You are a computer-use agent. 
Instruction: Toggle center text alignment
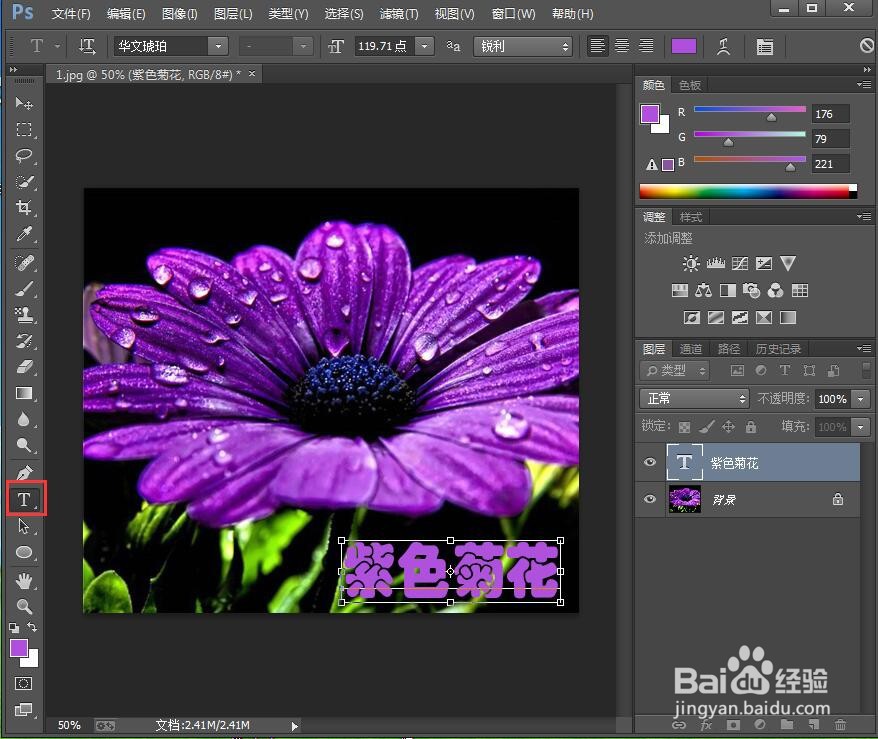(x=621, y=45)
